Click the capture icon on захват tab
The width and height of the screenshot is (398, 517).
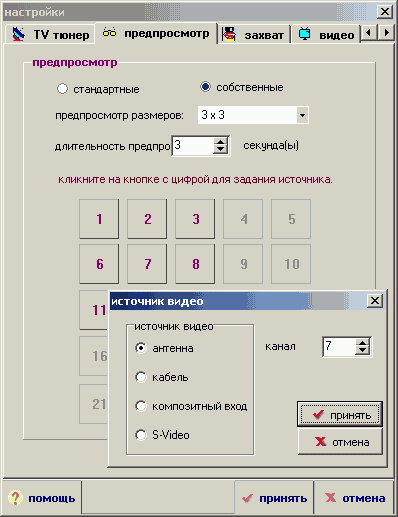[x=229, y=35]
